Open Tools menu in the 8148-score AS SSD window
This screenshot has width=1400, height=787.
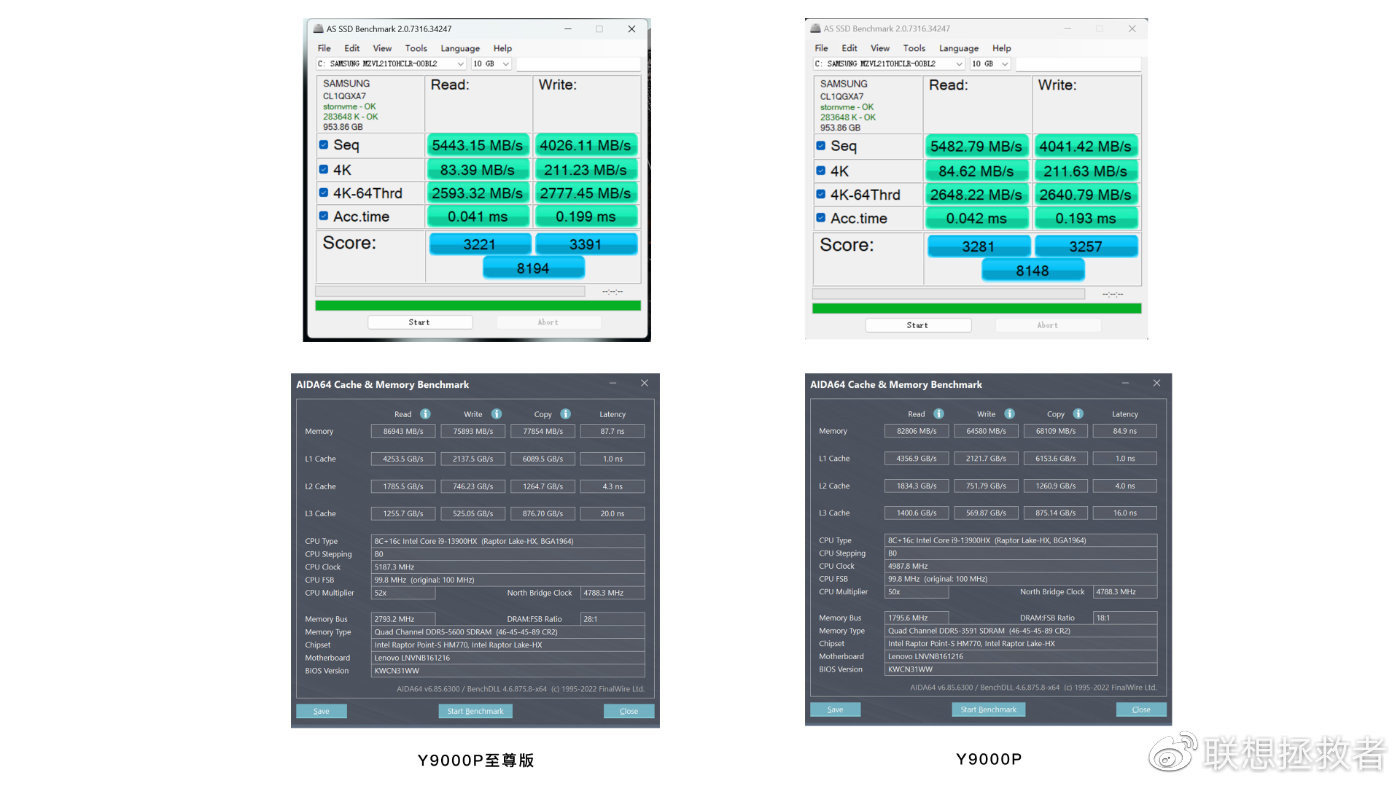point(914,48)
